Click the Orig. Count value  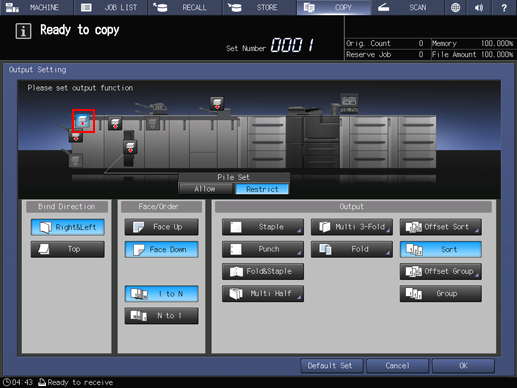coord(421,43)
